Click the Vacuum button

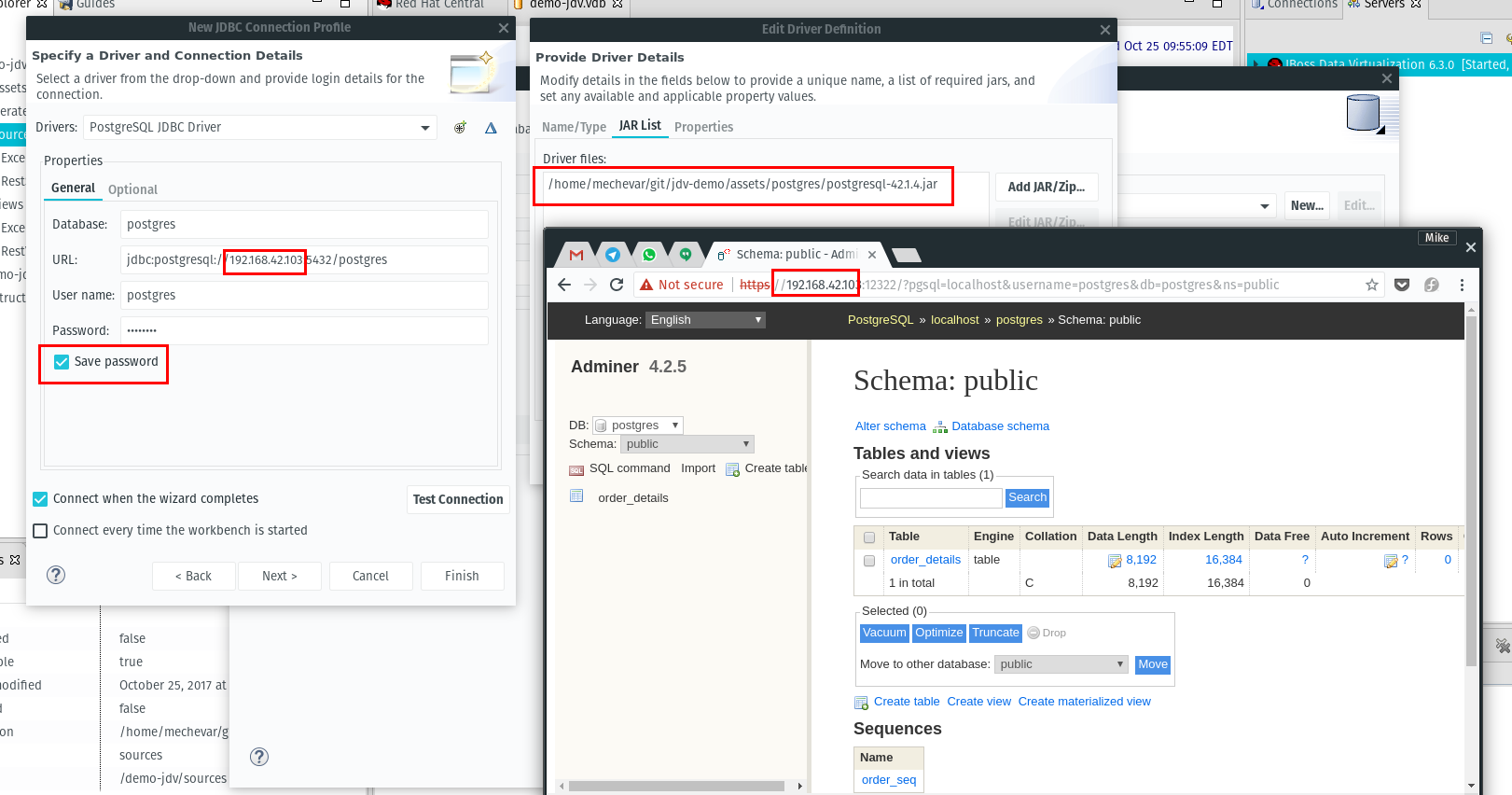[x=884, y=633]
